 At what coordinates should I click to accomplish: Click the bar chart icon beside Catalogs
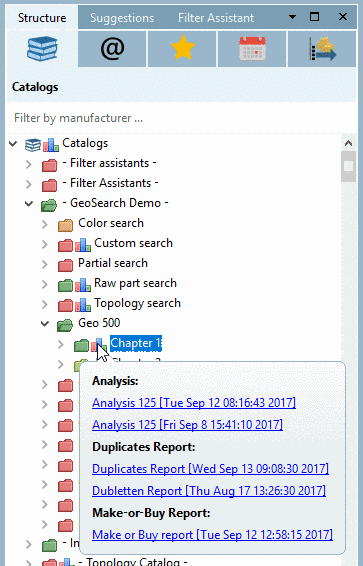pos(51,145)
